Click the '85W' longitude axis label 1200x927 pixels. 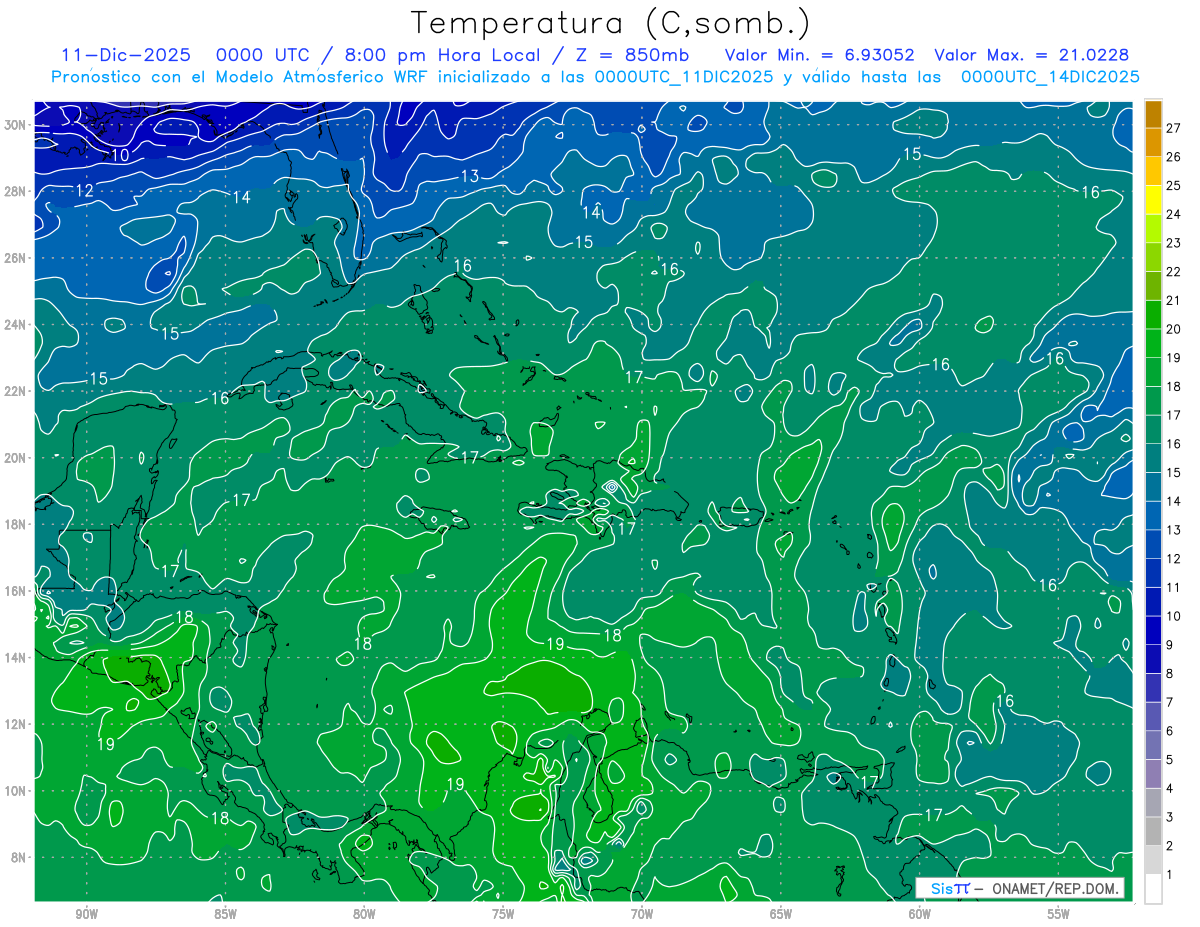[226, 914]
